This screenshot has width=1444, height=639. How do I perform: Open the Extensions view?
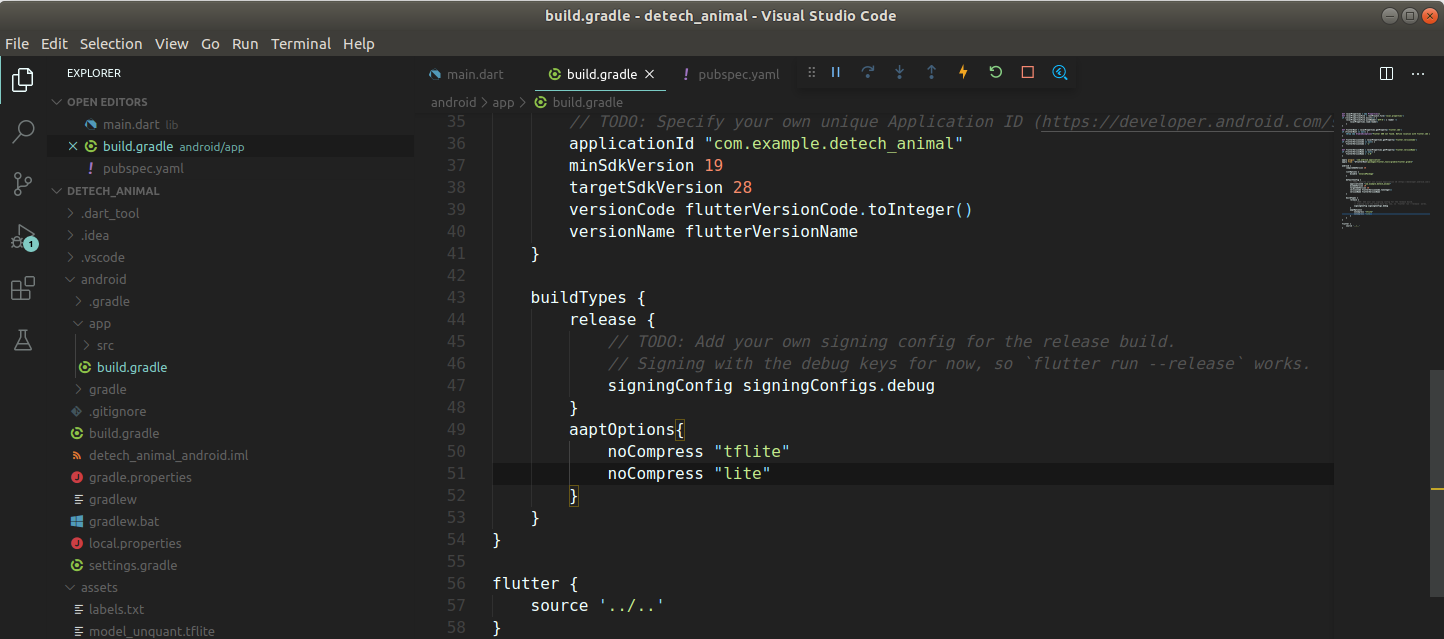[23, 289]
